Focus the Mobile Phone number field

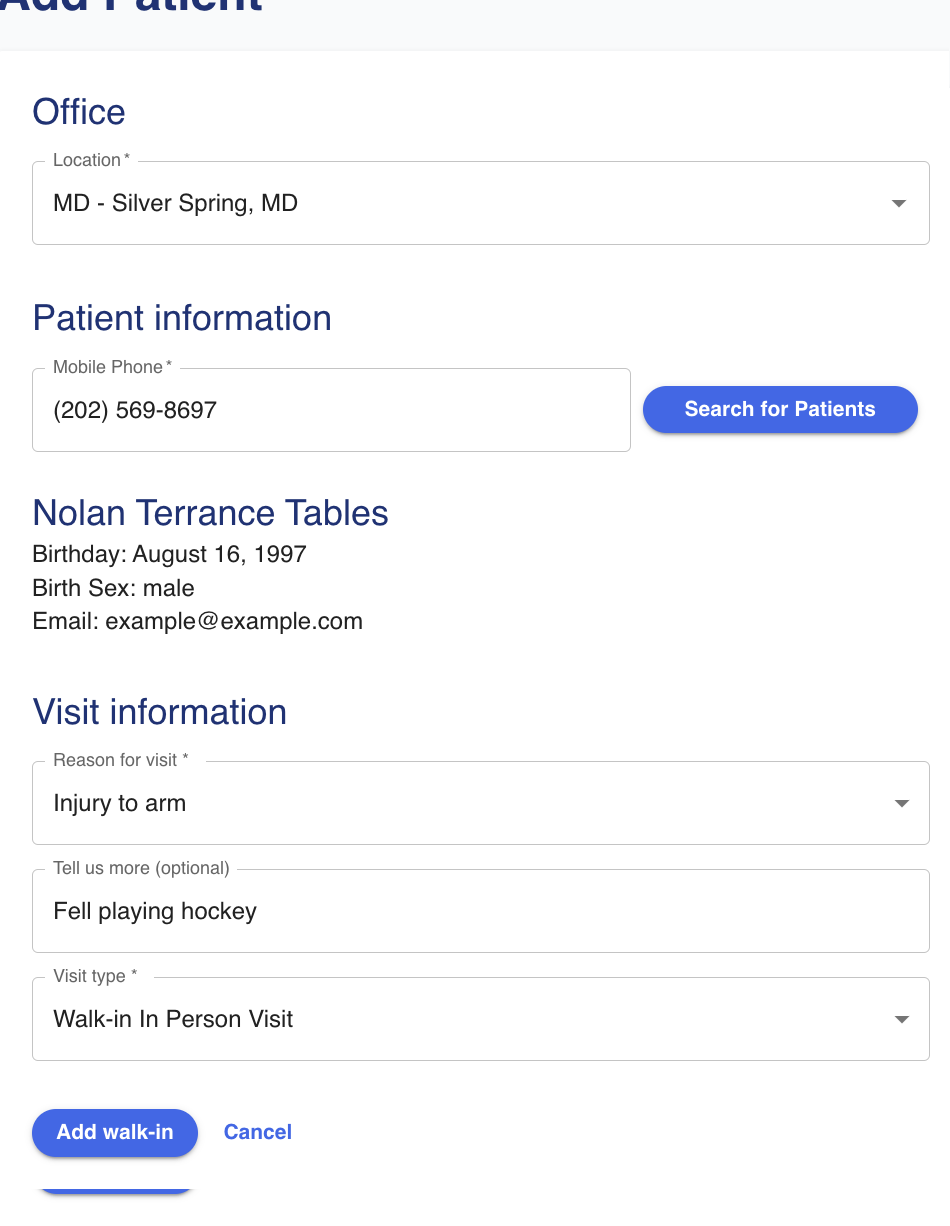tap(330, 410)
